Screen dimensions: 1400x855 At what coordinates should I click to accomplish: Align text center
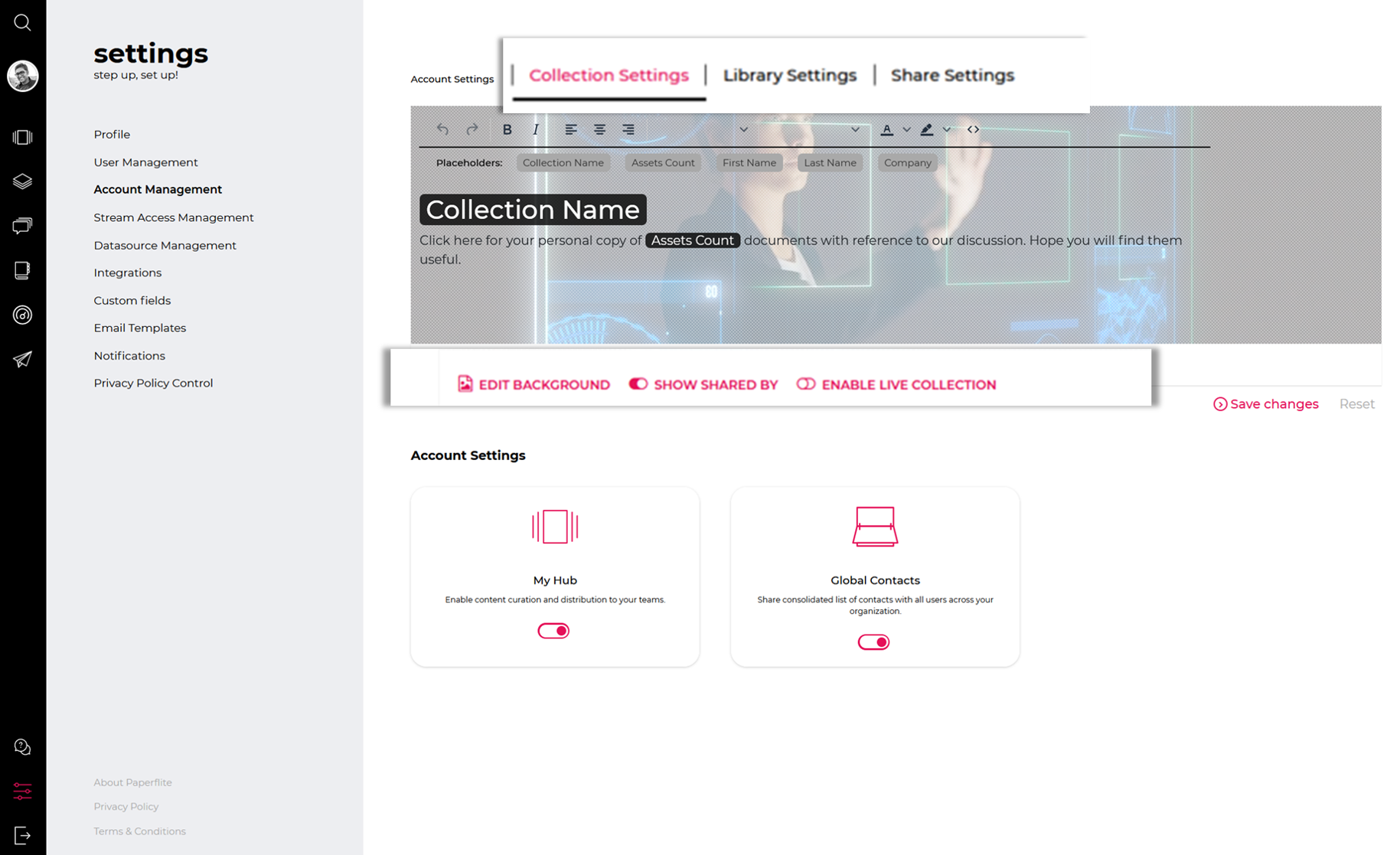point(599,129)
